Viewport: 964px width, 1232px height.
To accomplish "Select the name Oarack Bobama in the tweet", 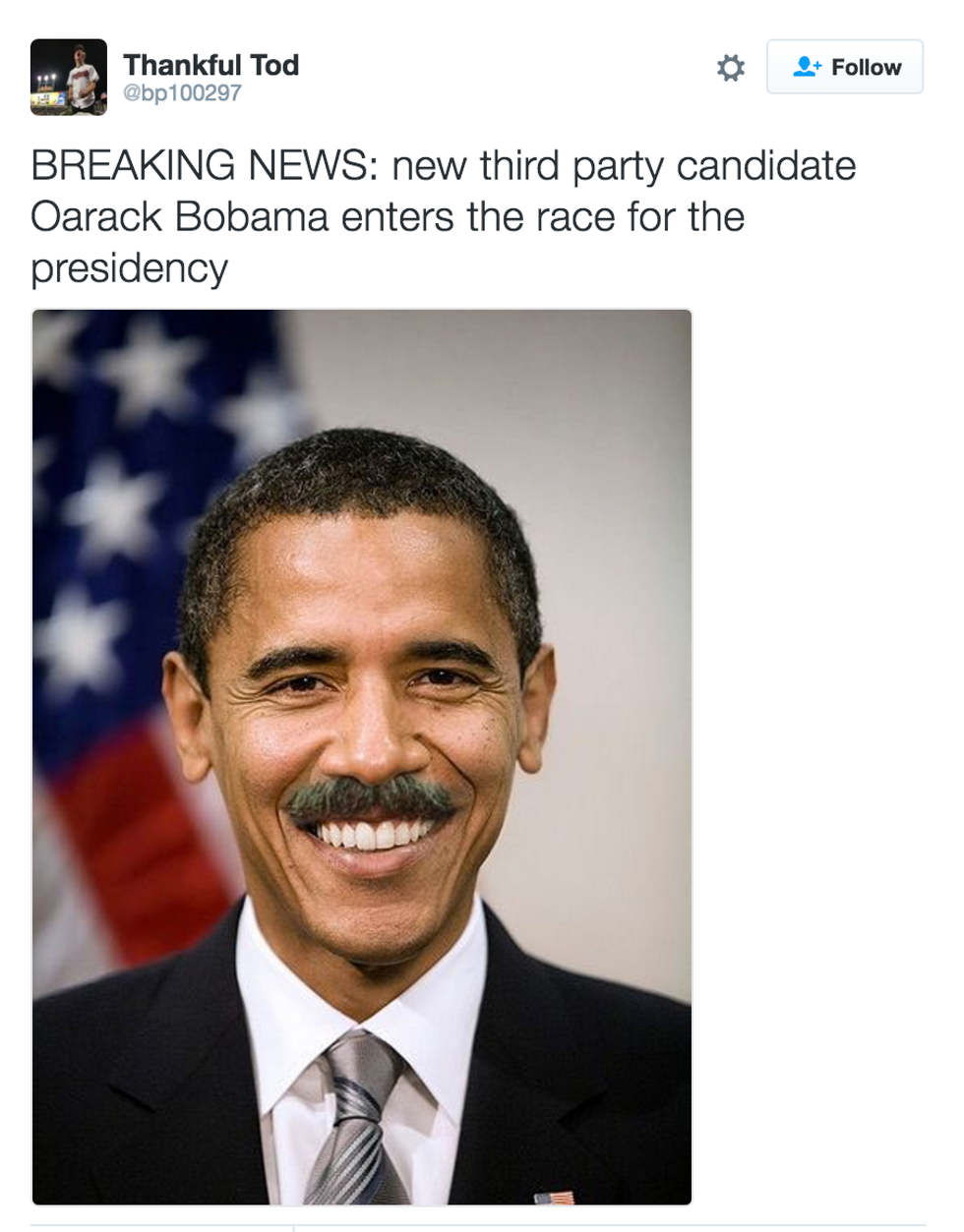I will coord(180,217).
